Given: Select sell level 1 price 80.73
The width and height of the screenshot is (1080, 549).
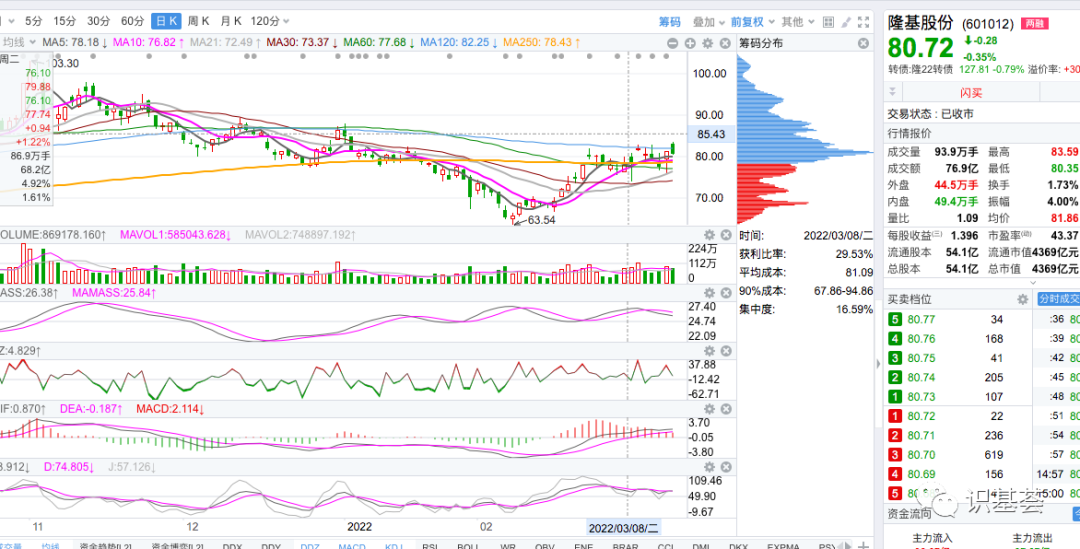Looking at the screenshot, I should (x=920, y=396).
